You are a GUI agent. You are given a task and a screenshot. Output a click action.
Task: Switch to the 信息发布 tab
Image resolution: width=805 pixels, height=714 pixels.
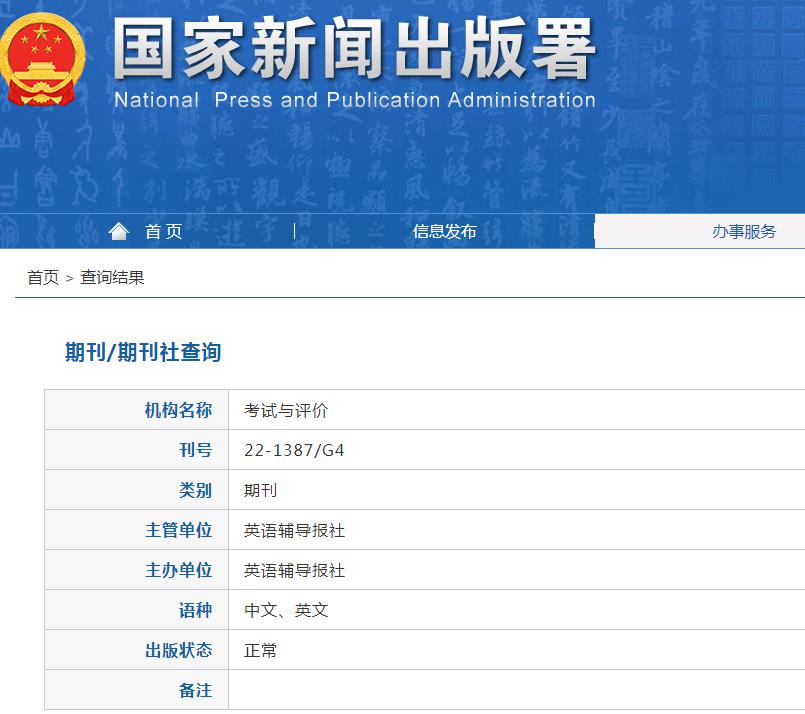[444, 231]
